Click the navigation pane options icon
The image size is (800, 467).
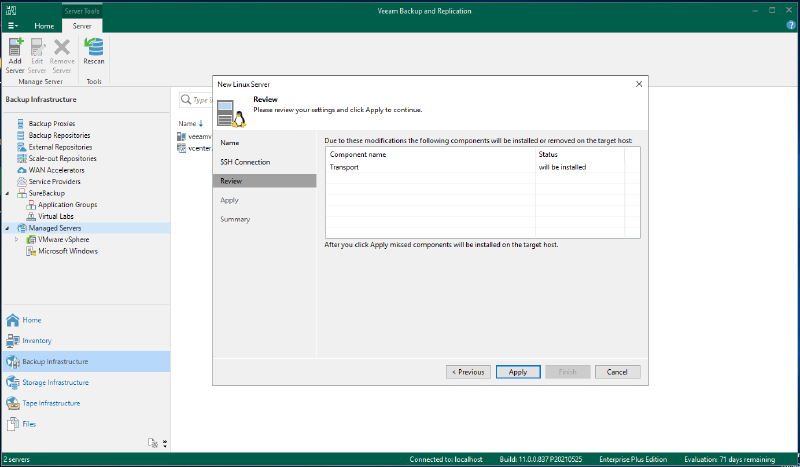[x=153, y=443]
